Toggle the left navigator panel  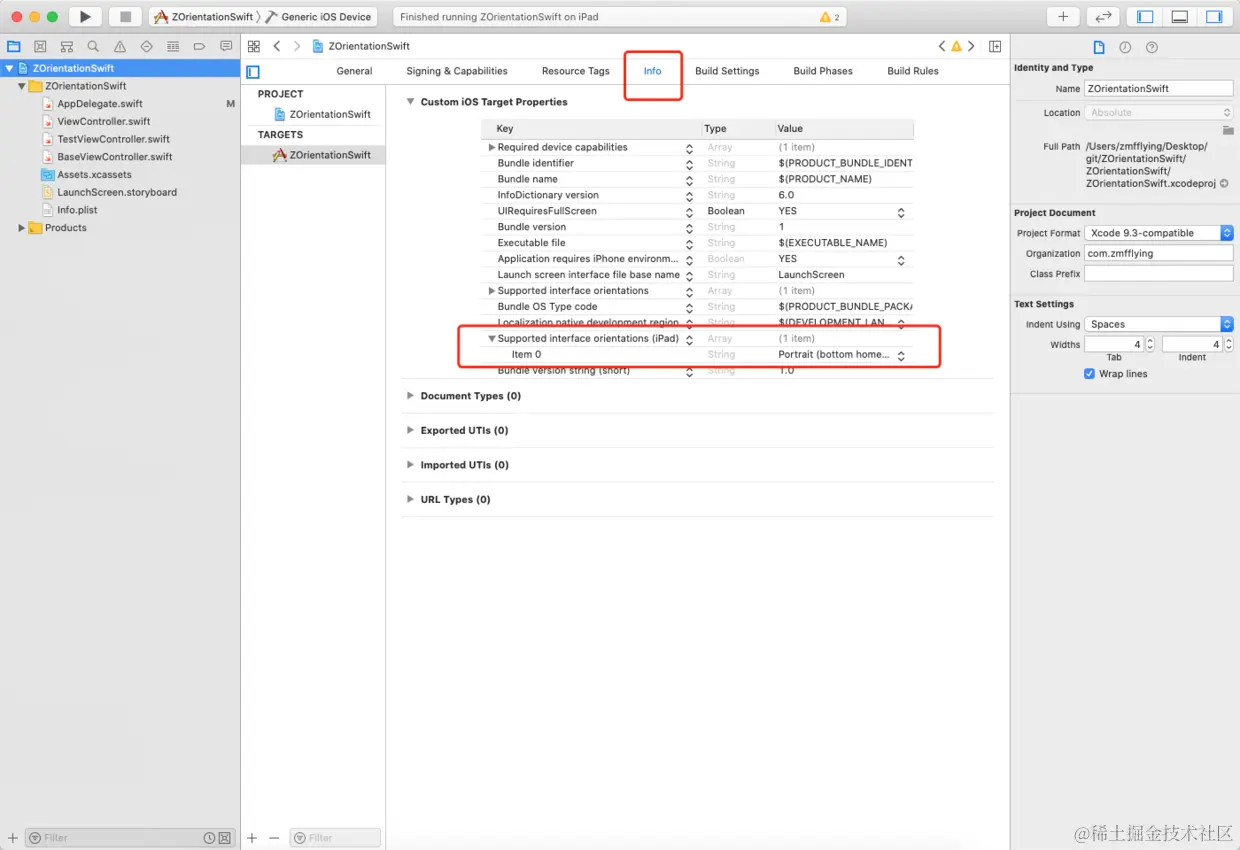pyautogui.click(x=1146, y=17)
